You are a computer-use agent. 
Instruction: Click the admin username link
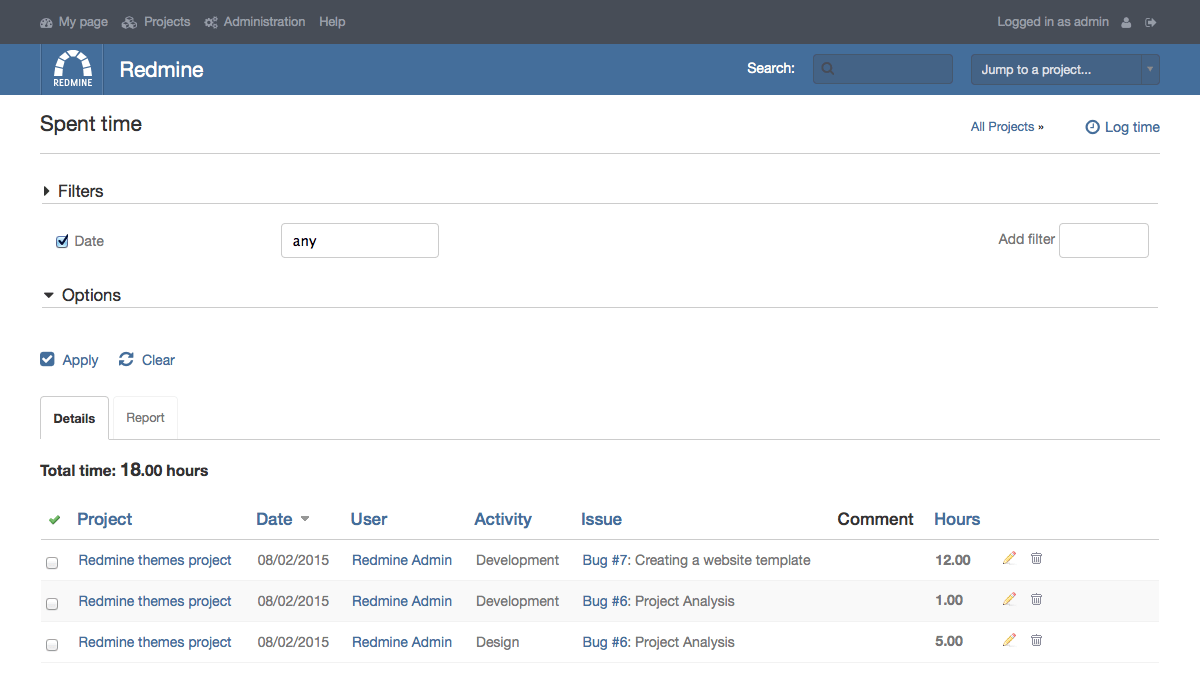(1091, 22)
